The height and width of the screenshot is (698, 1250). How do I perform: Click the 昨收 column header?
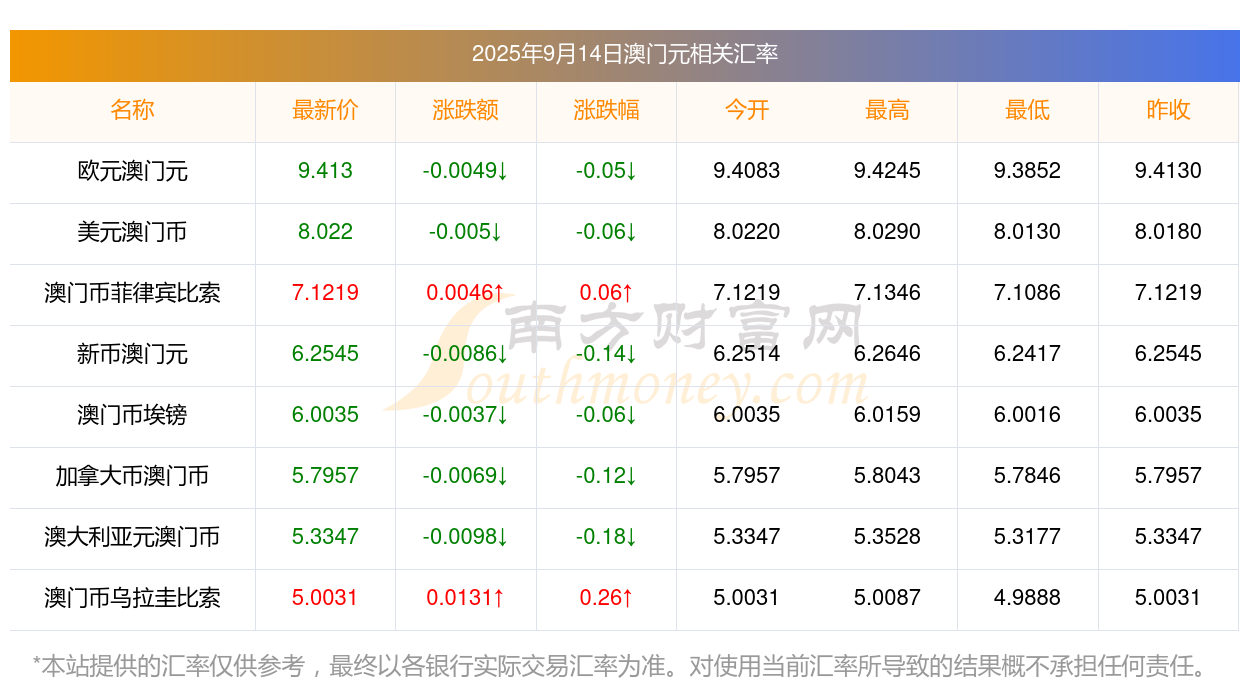click(1168, 110)
